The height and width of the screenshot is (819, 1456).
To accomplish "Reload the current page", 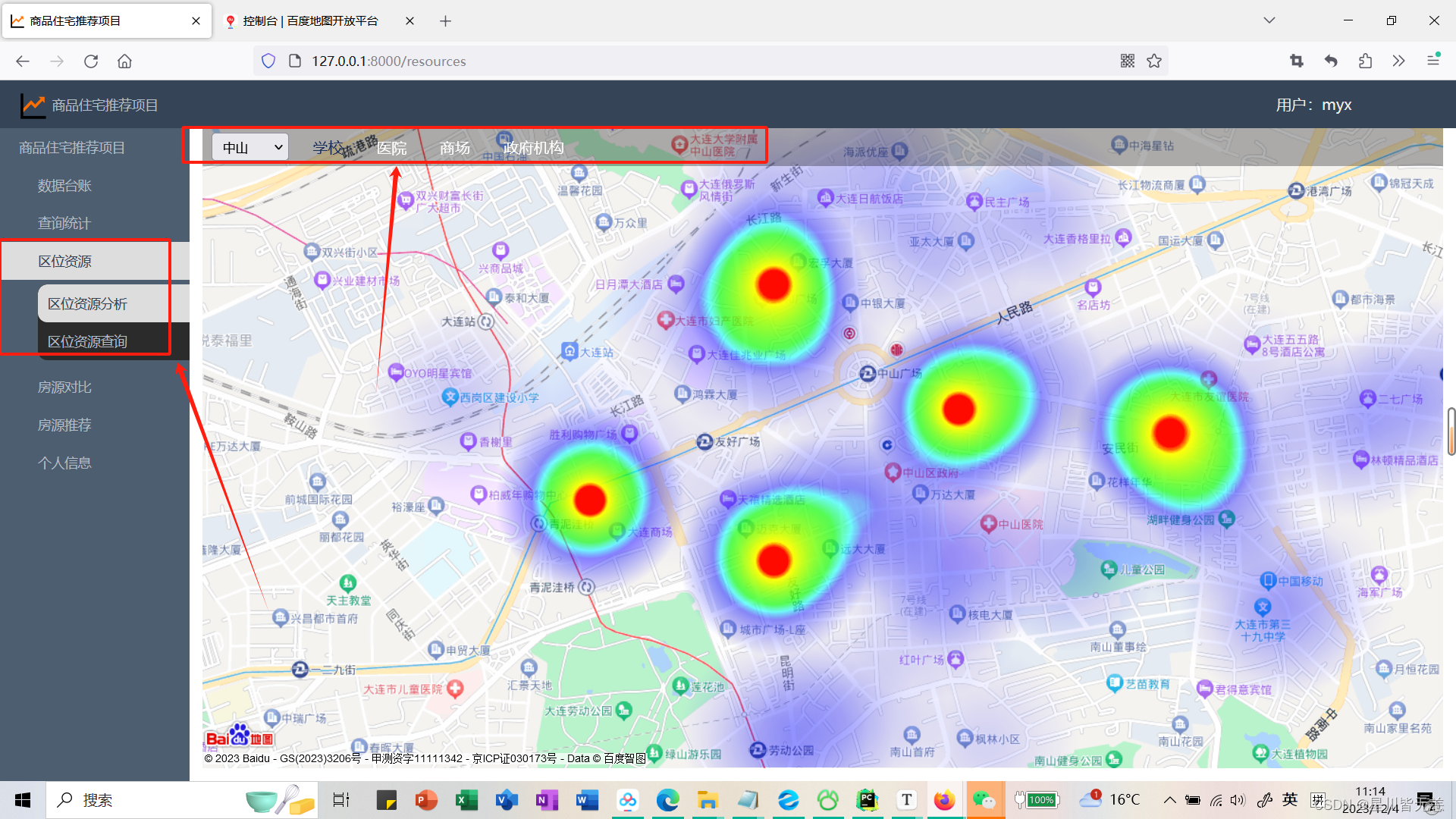I will [x=91, y=61].
